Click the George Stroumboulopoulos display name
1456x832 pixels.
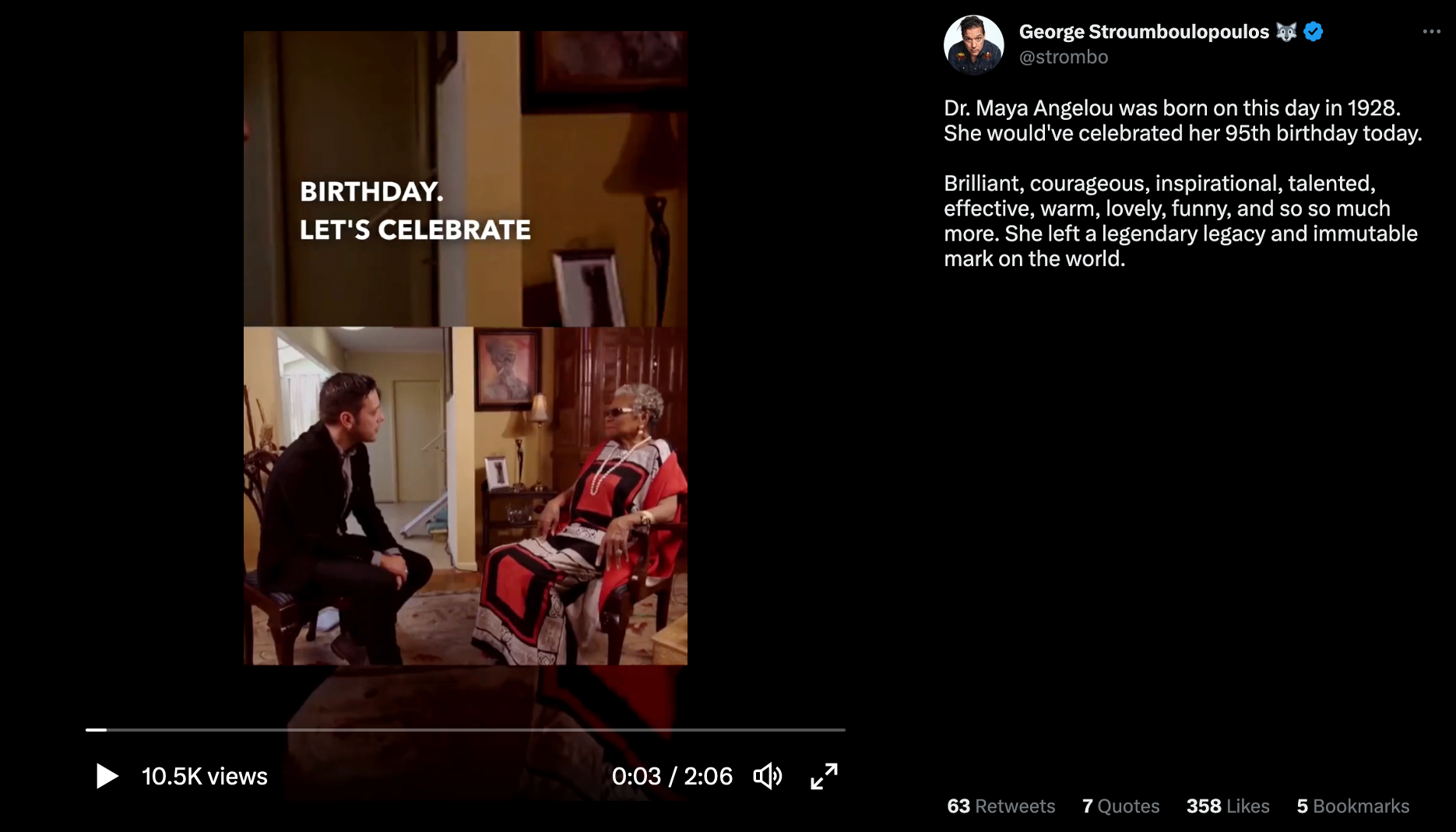pyautogui.click(x=1144, y=32)
